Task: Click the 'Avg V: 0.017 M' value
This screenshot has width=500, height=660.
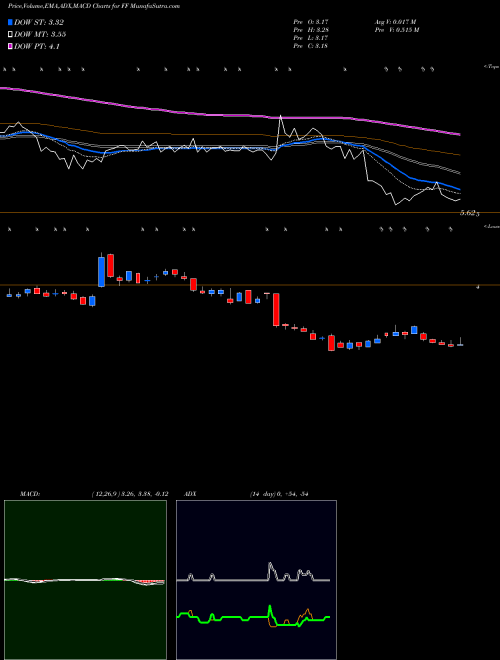Action: [395, 22]
